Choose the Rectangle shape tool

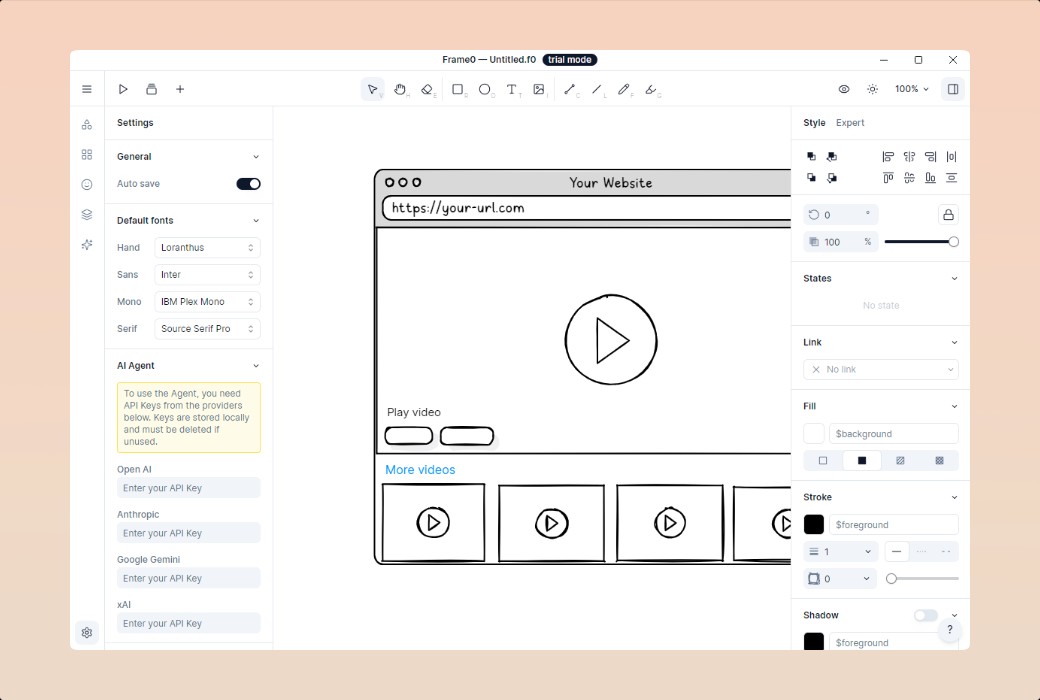coord(457,89)
